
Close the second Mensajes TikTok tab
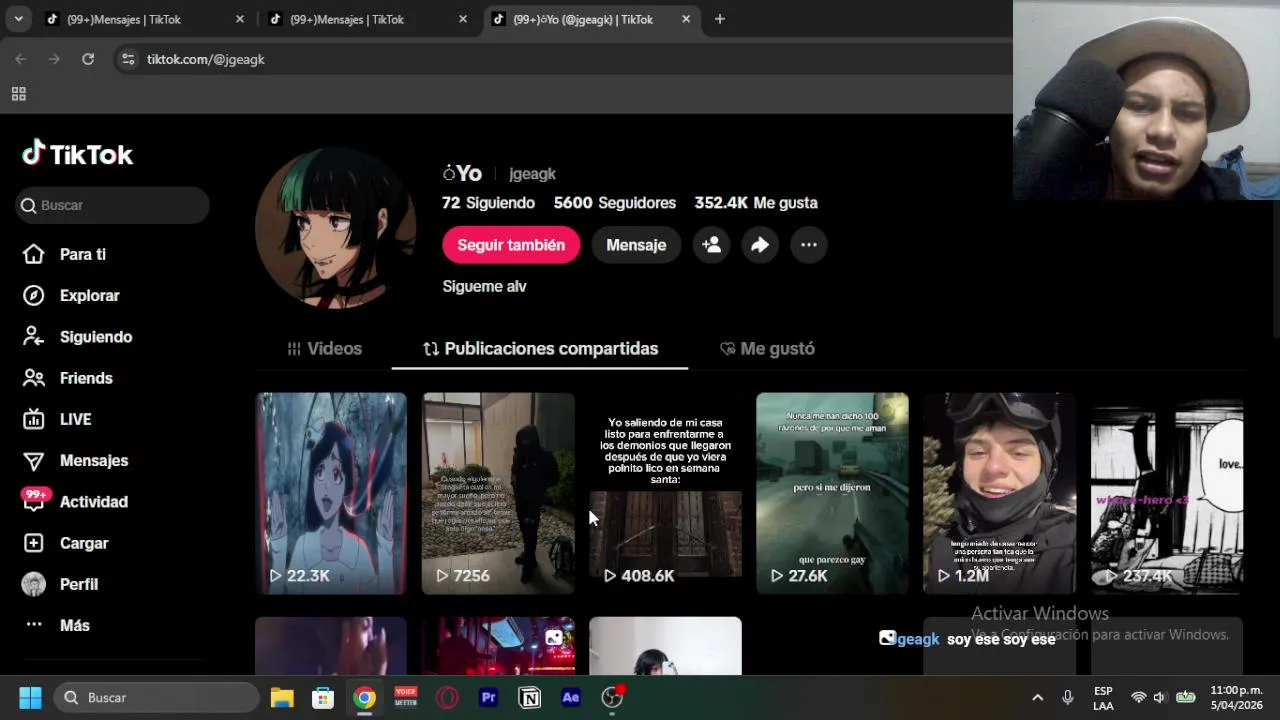[x=463, y=19]
